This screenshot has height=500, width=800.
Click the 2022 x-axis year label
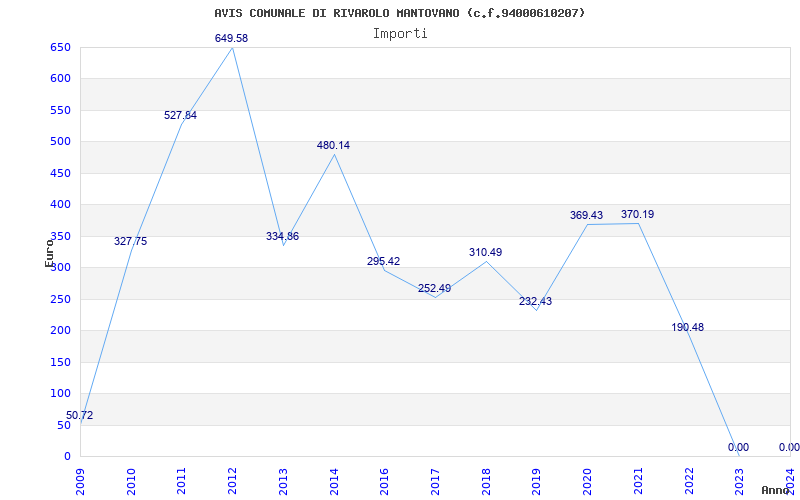tap(689, 481)
